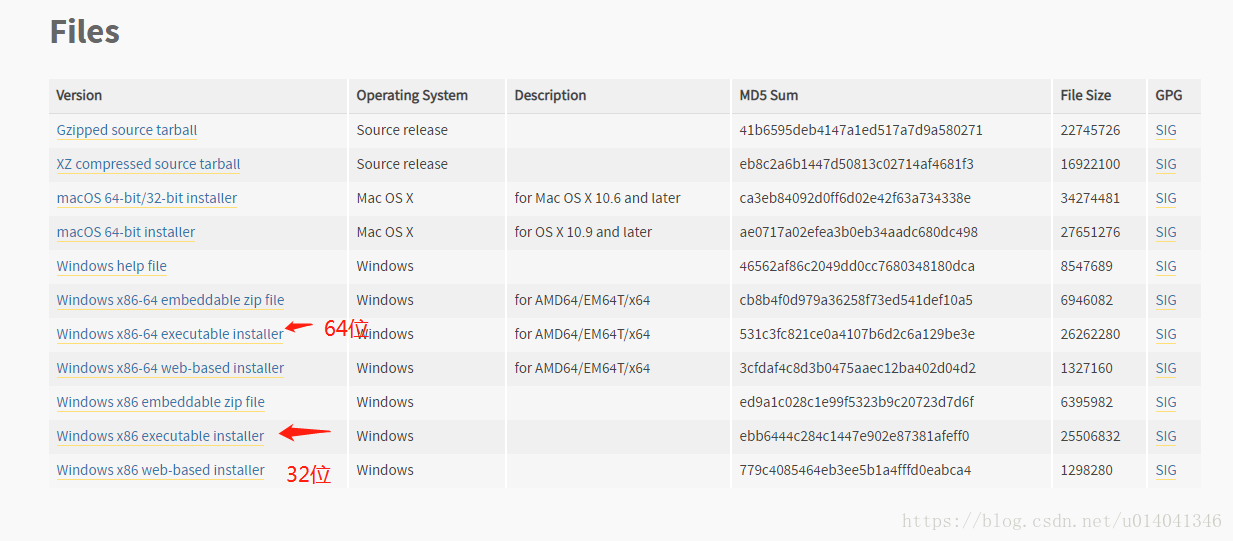The image size is (1233, 541).
Task: Click macOS 64-bit/32-bit installer link
Action: tap(147, 198)
